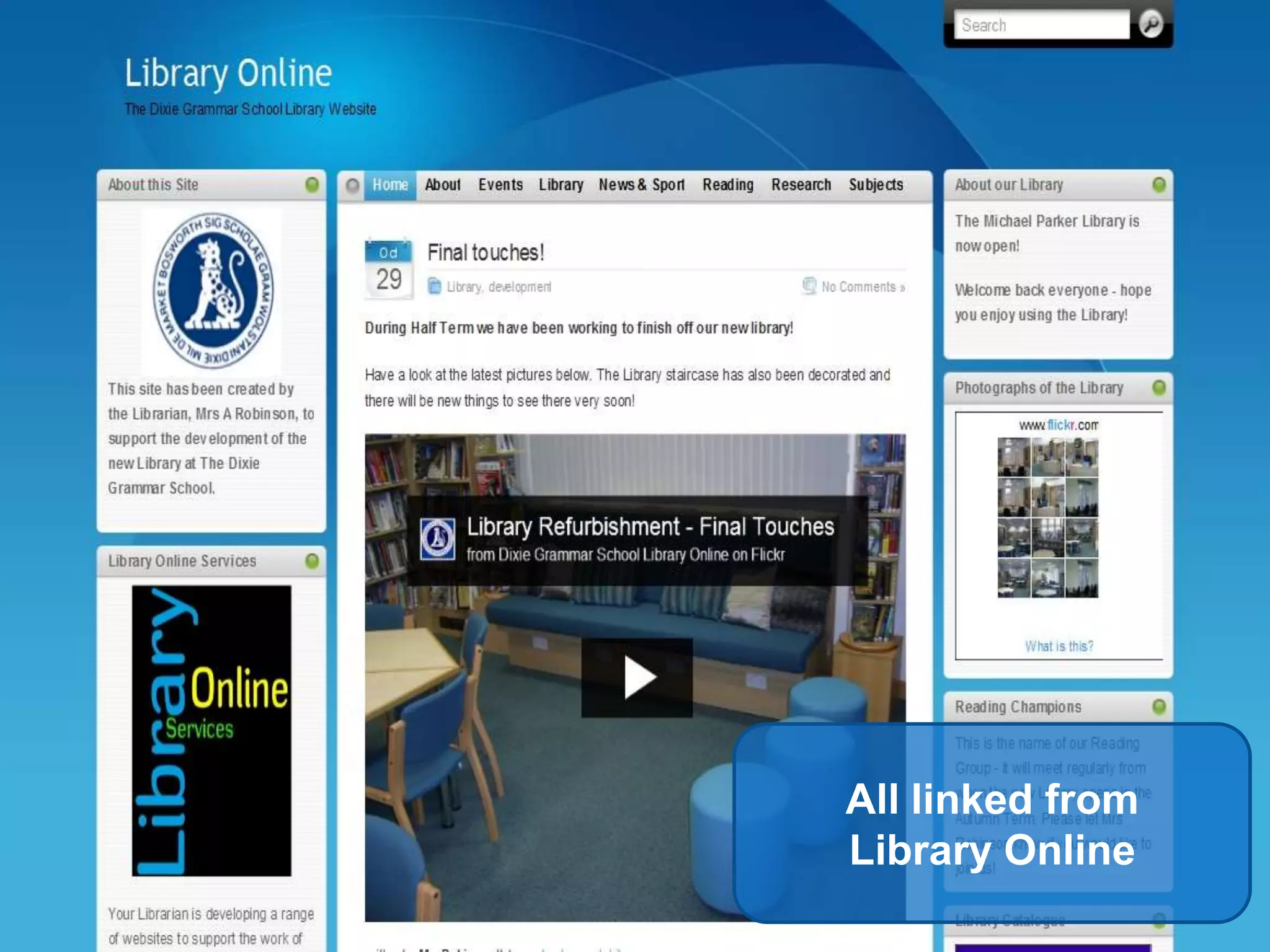Click the comments speech bubble icon
This screenshot has height=952, width=1270.
coord(809,286)
